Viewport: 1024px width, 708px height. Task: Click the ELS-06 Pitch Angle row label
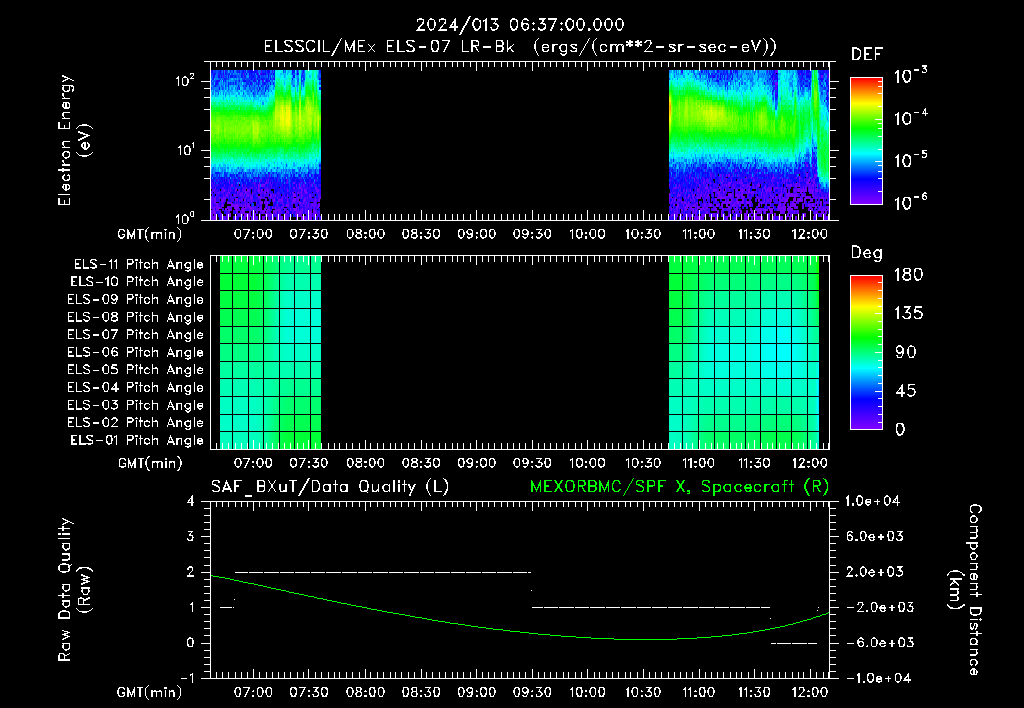[x=135, y=352]
